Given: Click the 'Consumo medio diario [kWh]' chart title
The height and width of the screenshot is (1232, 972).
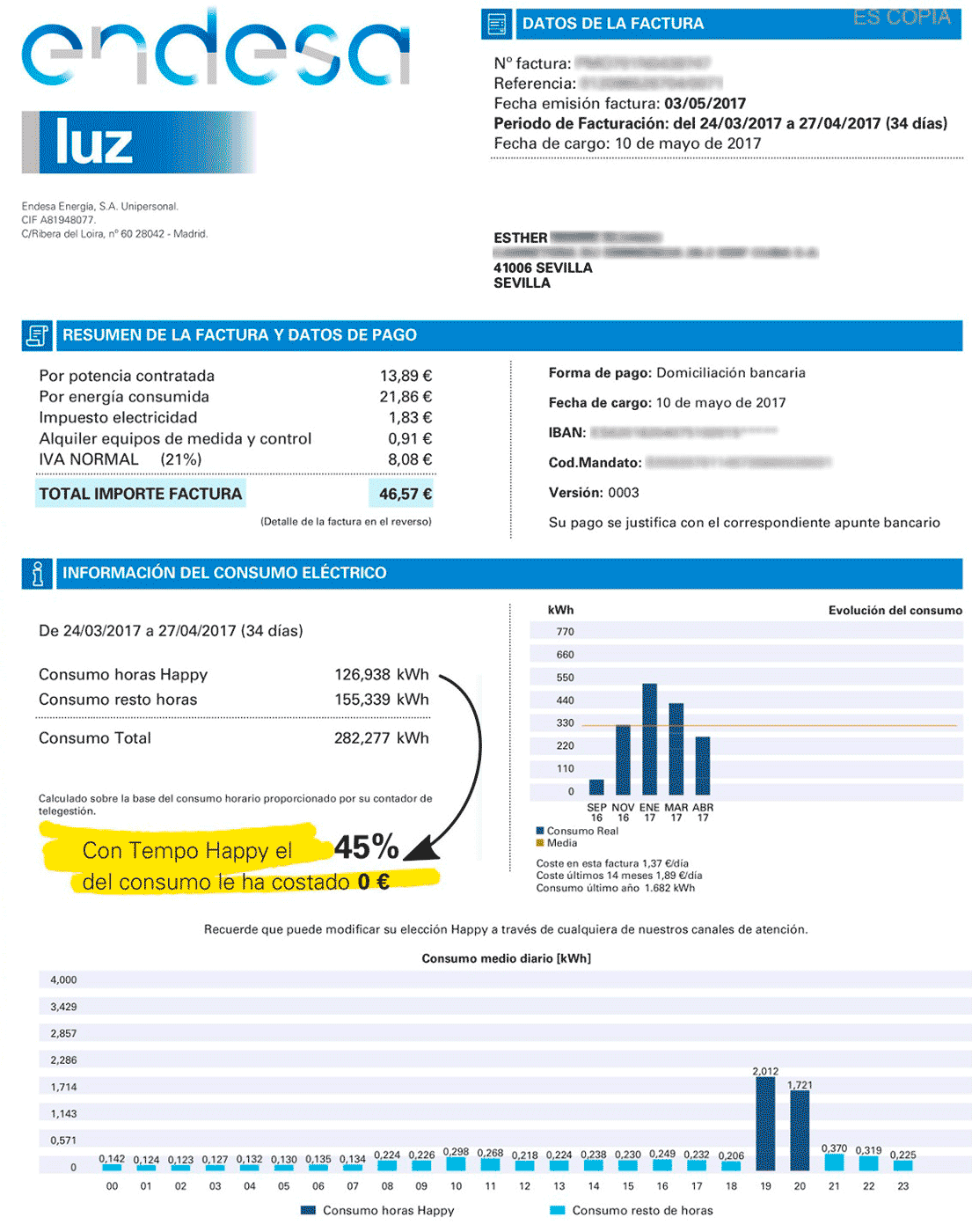Looking at the screenshot, I should [x=506, y=958].
